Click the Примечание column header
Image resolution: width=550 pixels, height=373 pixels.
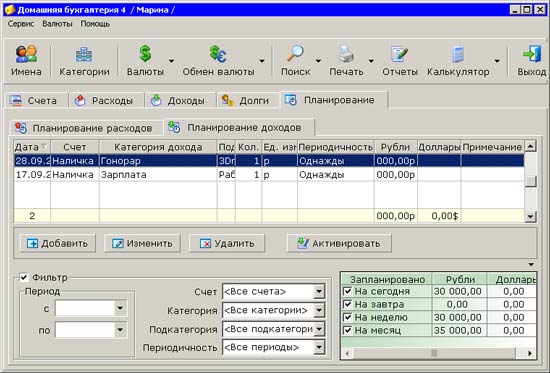coord(492,147)
